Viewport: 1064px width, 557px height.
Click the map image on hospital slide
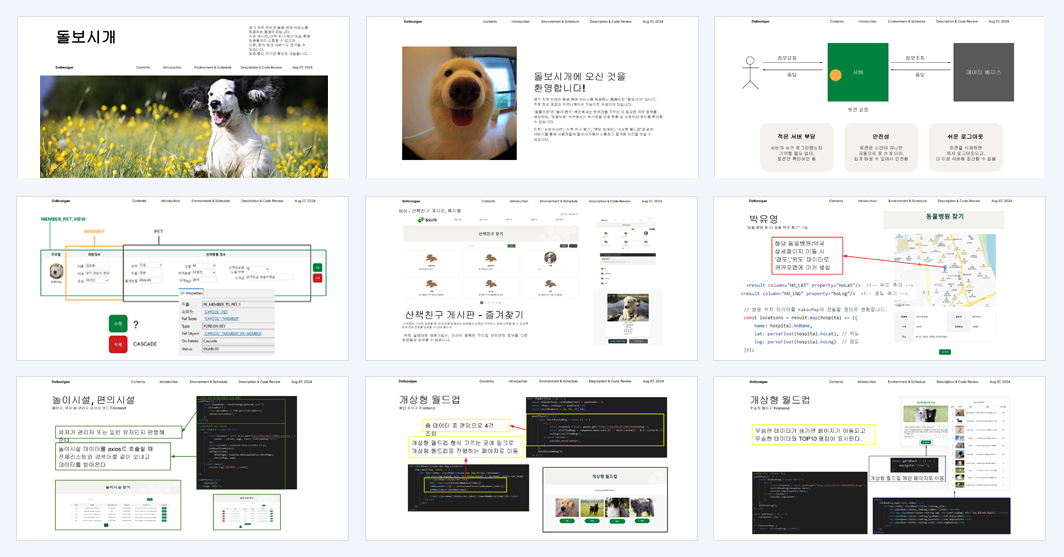pyautogui.click(x=945, y=270)
